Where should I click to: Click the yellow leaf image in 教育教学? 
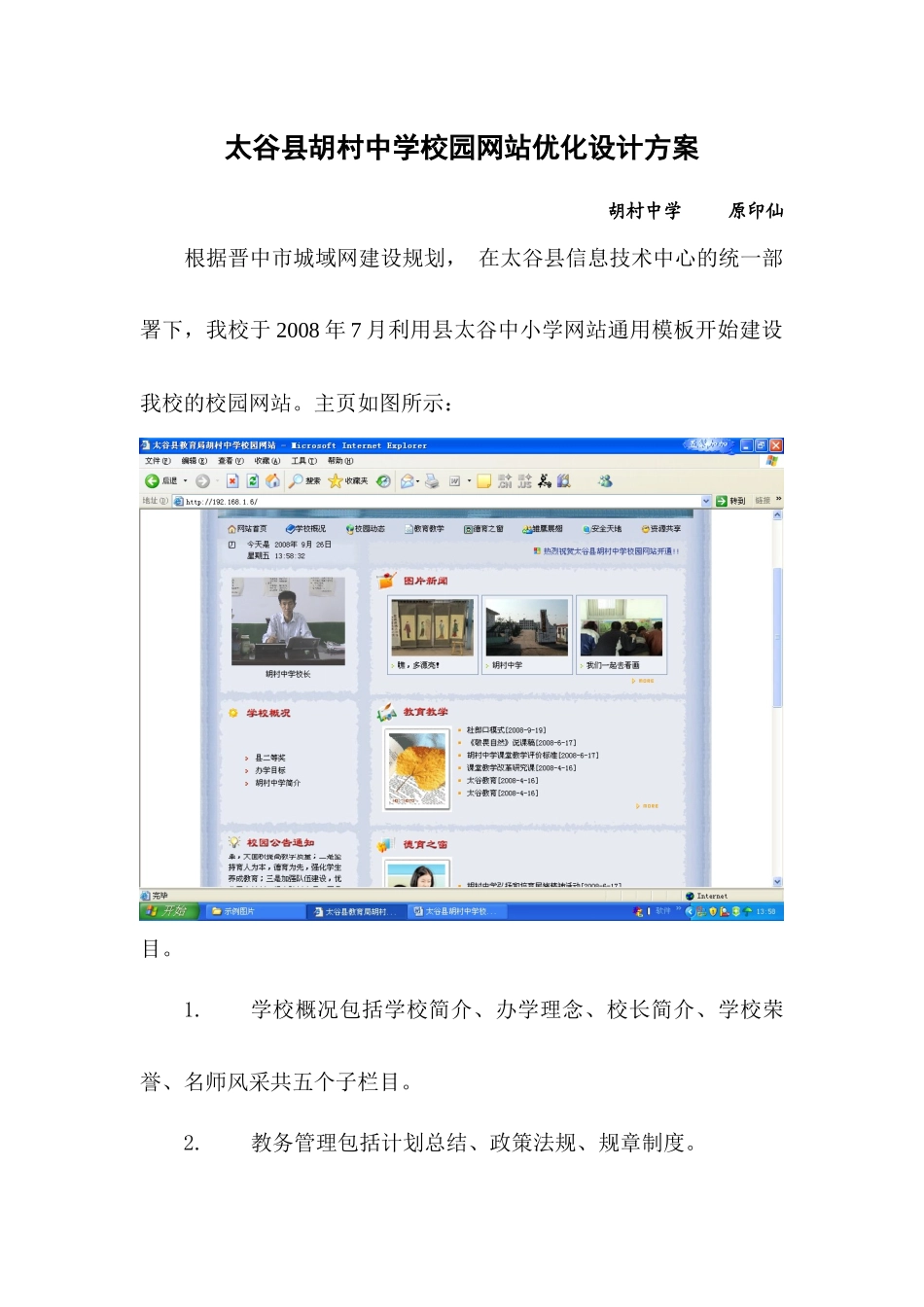click(417, 768)
